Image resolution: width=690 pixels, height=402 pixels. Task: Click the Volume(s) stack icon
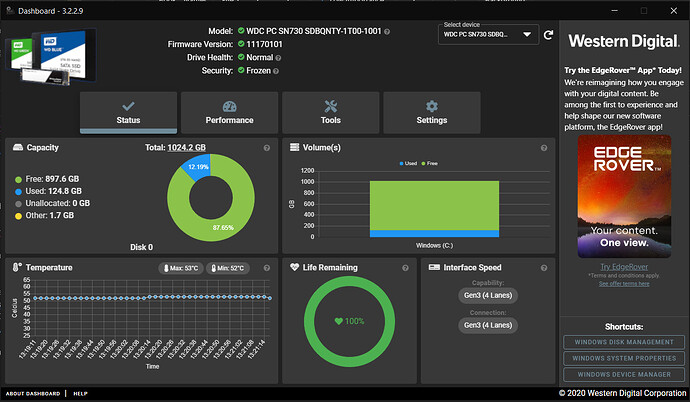point(294,147)
